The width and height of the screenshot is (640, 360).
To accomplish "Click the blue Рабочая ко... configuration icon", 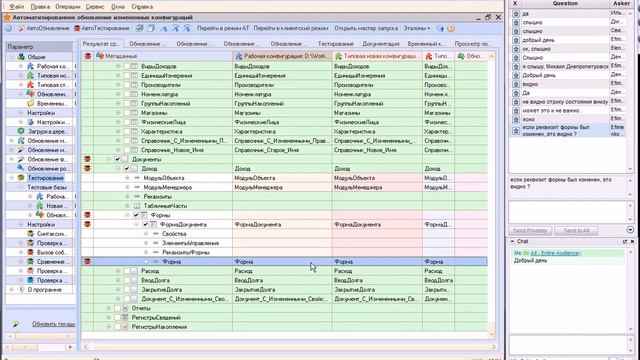I will 30,66.
